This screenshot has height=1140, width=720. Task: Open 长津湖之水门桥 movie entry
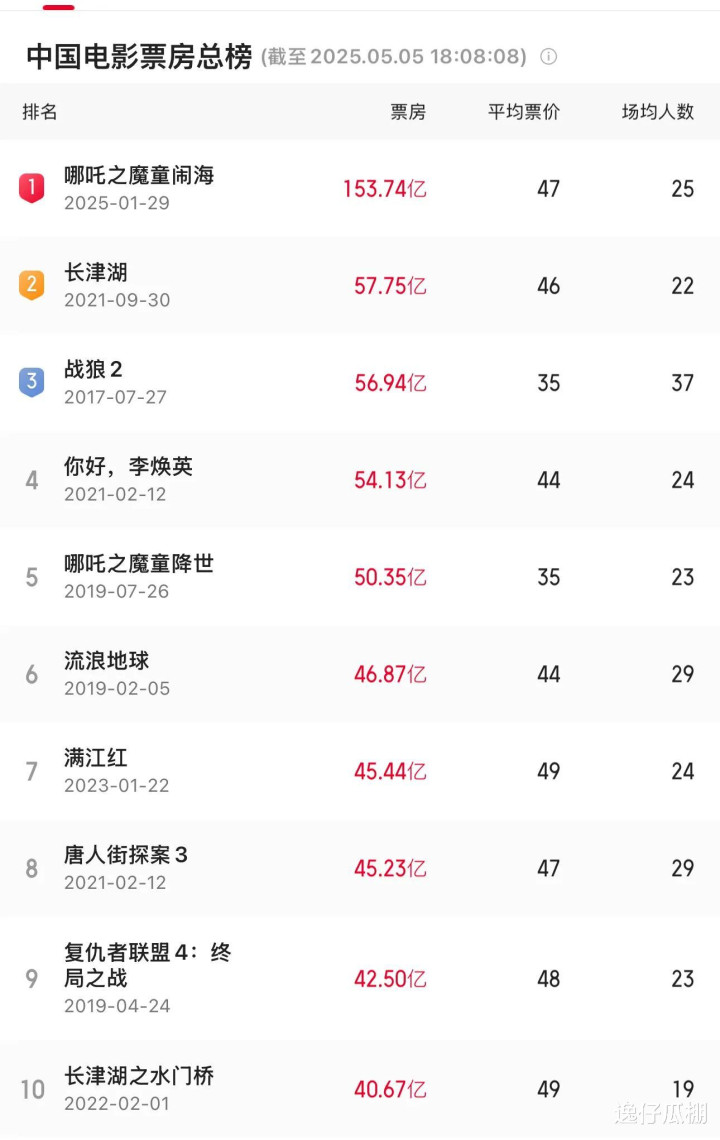point(360,1089)
